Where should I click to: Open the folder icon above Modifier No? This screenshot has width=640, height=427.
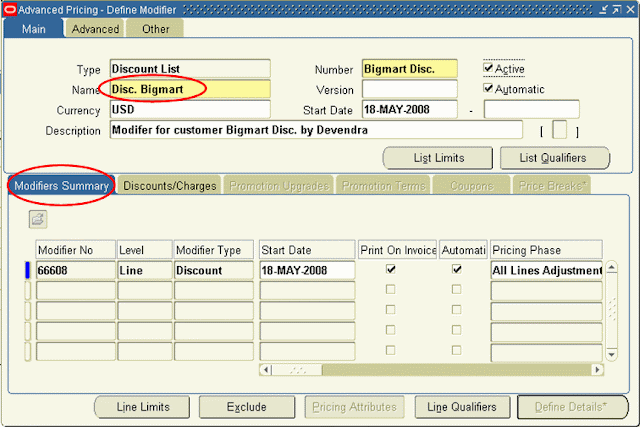tap(38, 219)
